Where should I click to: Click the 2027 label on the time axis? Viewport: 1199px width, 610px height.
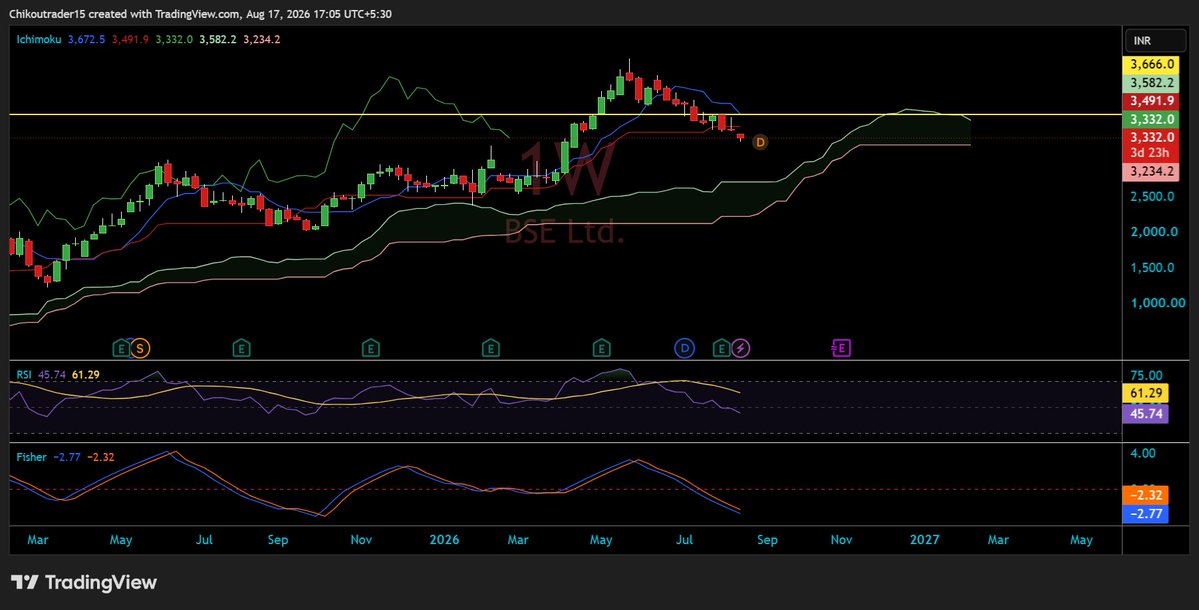924,540
